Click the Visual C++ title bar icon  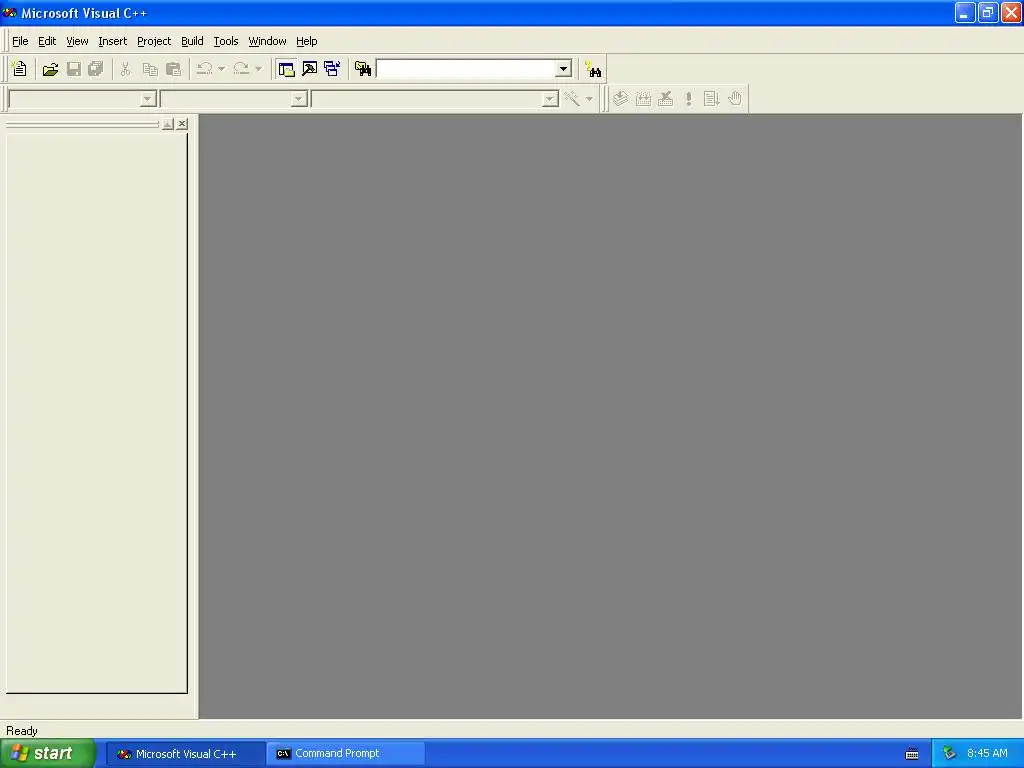tap(9, 12)
